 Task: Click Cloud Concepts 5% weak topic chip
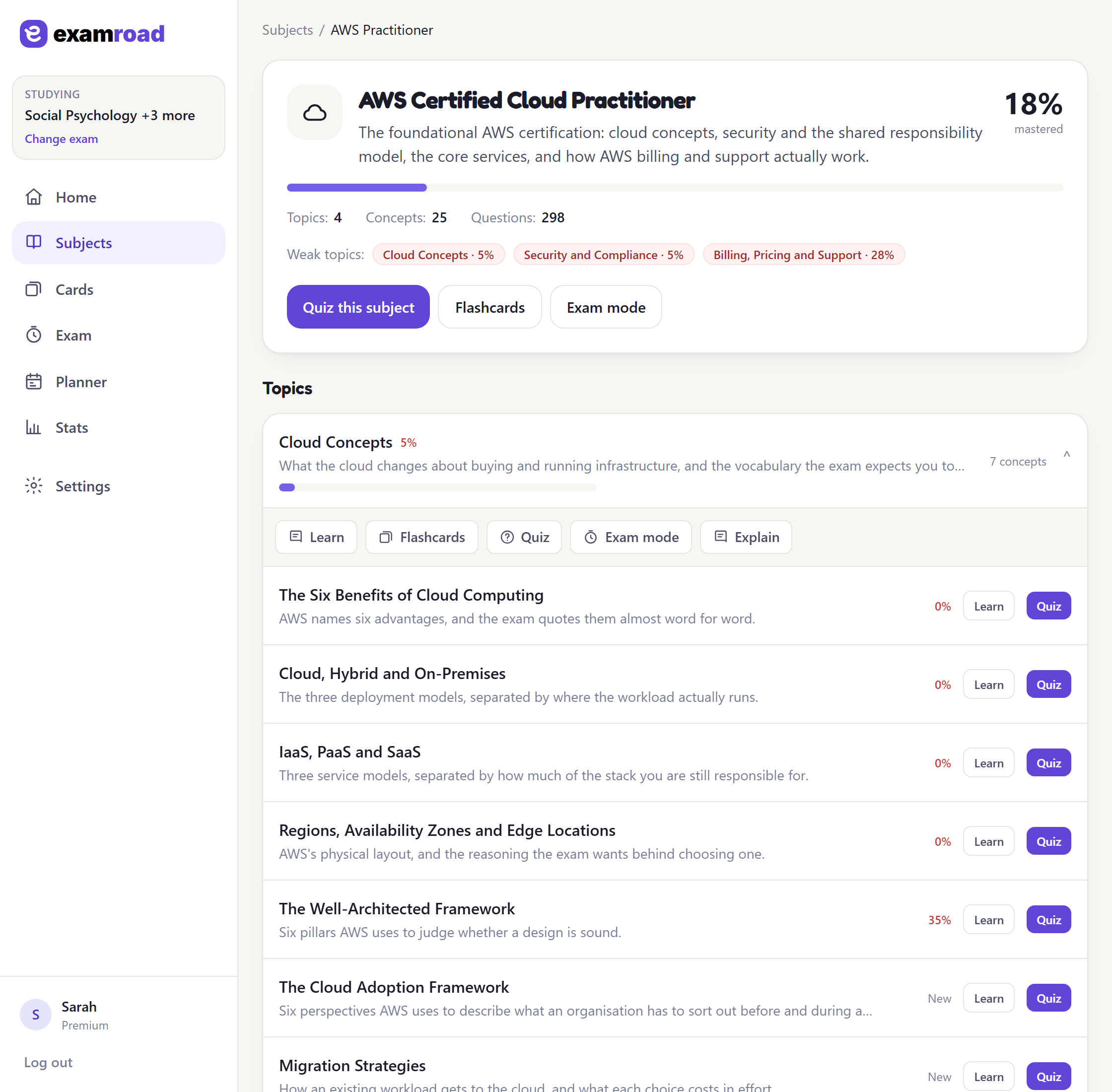[x=439, y=255]
